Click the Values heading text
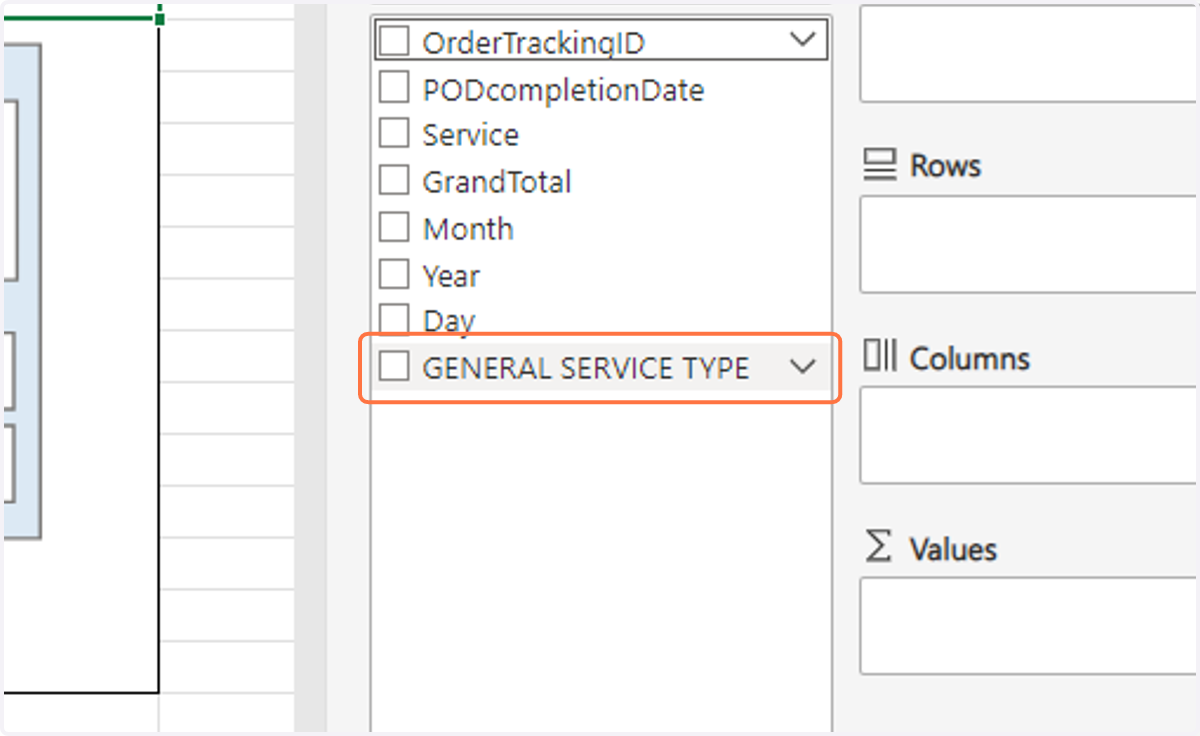This screenshot has width=1200, height=736. pos(952,549)
